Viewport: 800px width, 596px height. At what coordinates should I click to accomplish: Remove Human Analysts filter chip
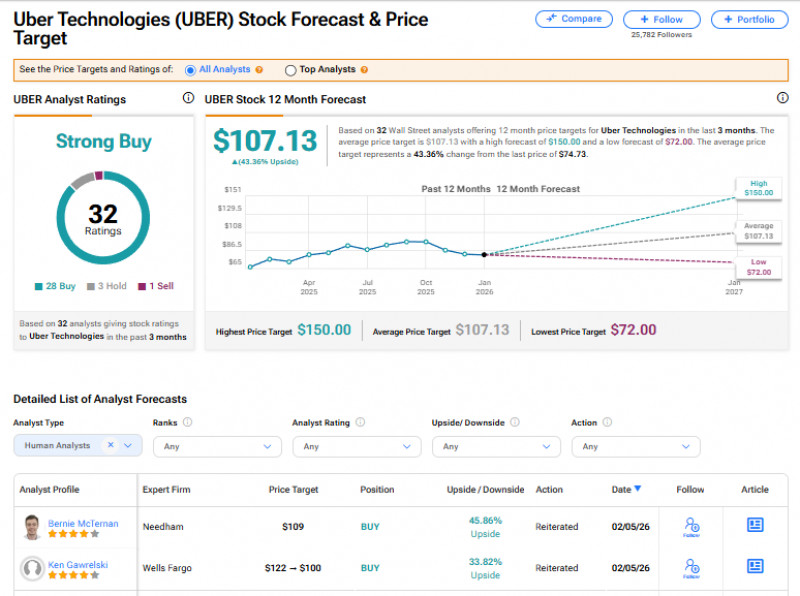pyautogui.click(x=110, y=446)
